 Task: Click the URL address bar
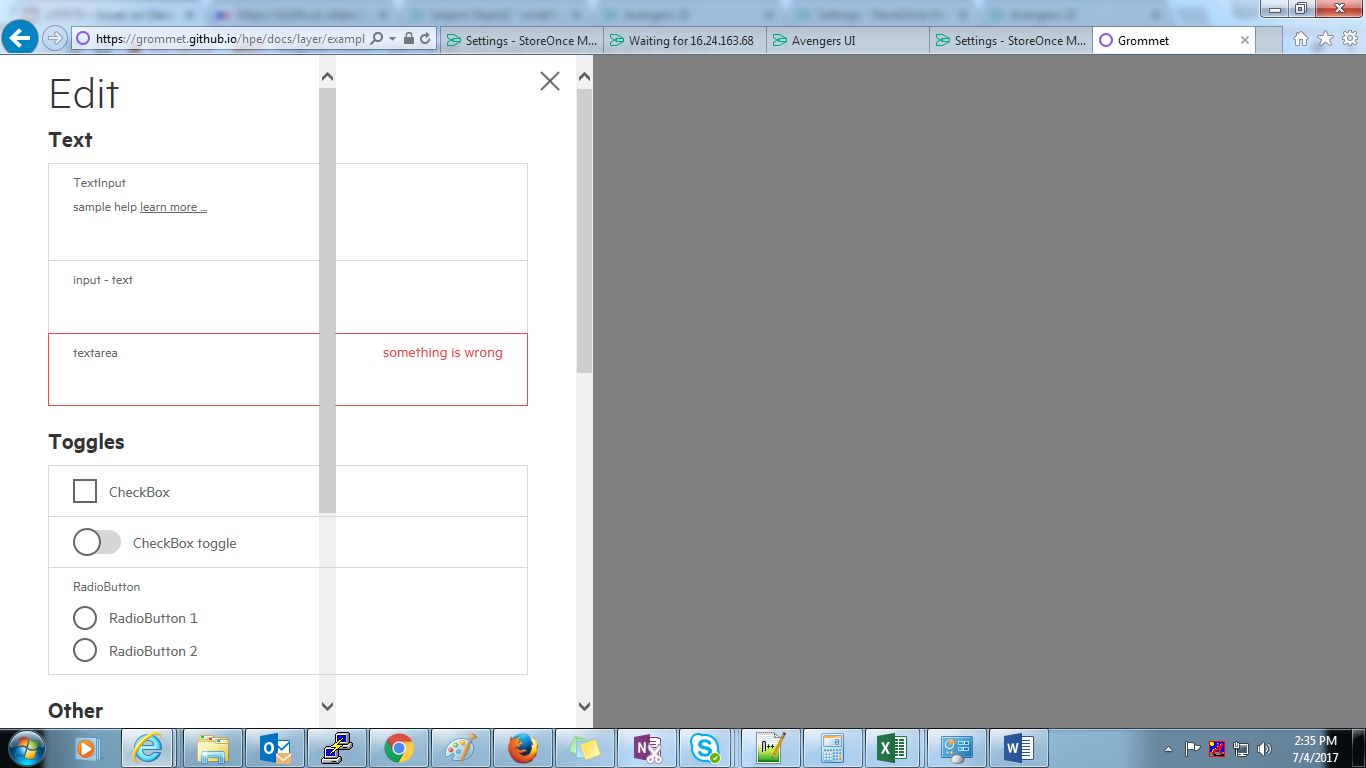point(230,39)
